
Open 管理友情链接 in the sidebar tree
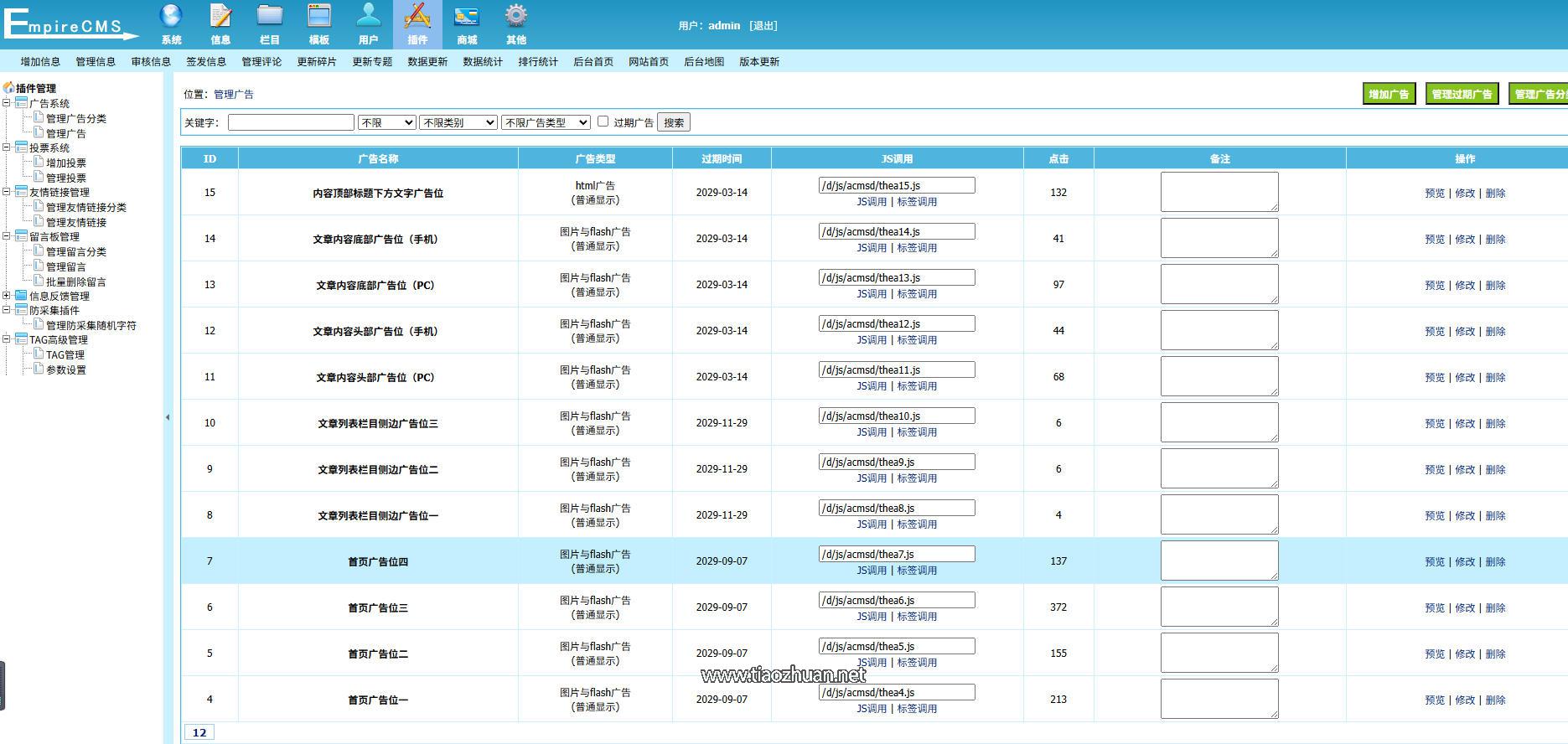[x=75, y=222]
